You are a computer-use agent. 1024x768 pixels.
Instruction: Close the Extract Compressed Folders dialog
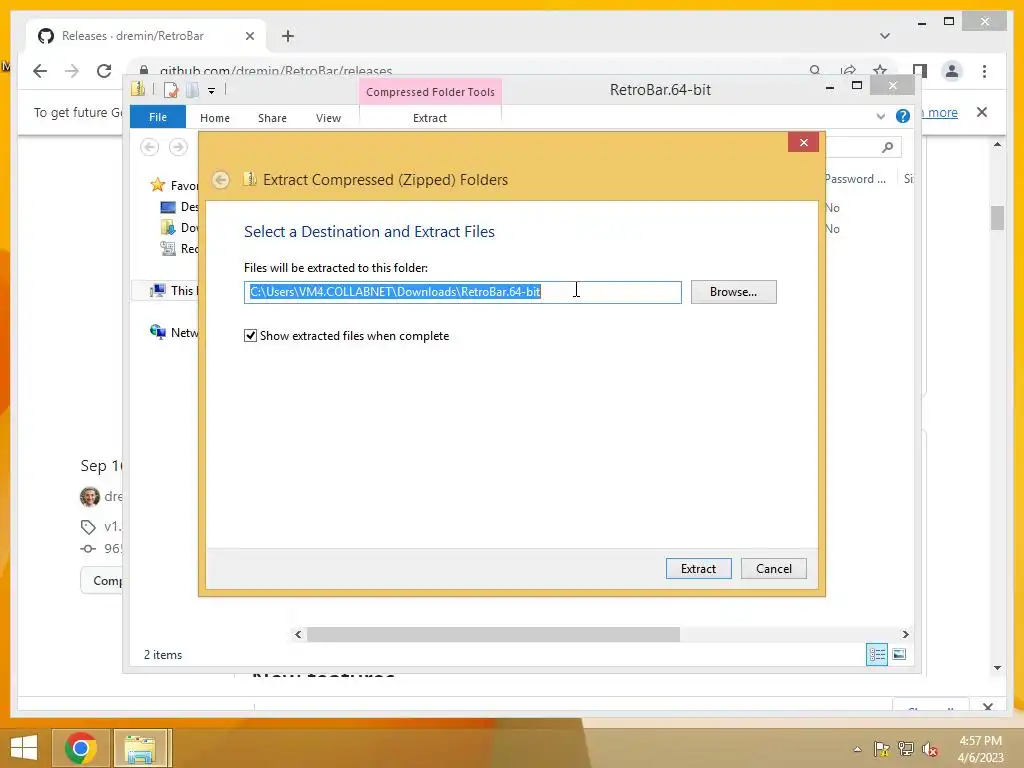click(803, 142)
